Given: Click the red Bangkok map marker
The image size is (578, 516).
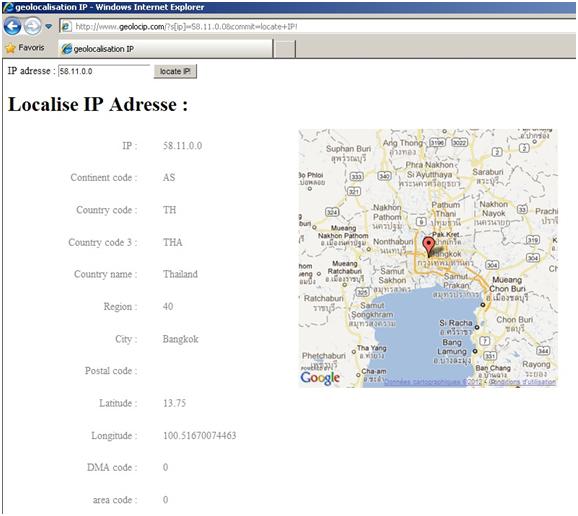Looking at the screenshot, I should (428, 246).
